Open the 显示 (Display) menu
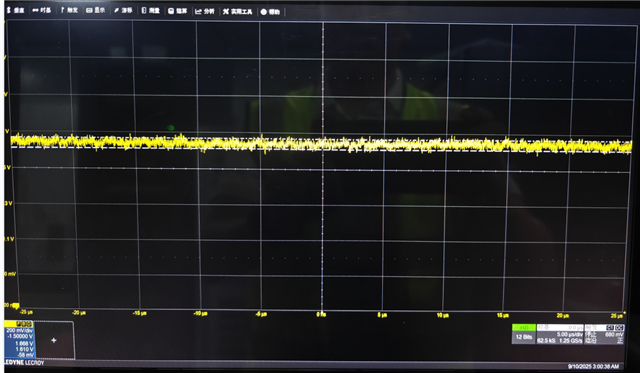Screen dimensions: 640x373 tap(96, 10)
